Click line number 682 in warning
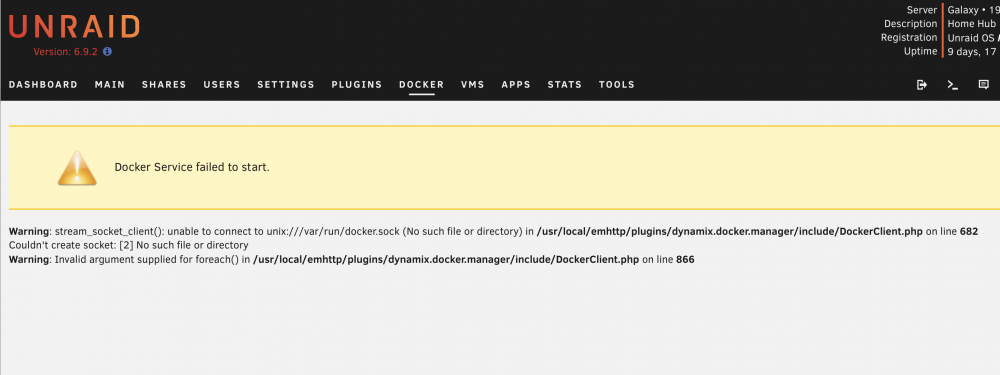 [x=969, y=232]
